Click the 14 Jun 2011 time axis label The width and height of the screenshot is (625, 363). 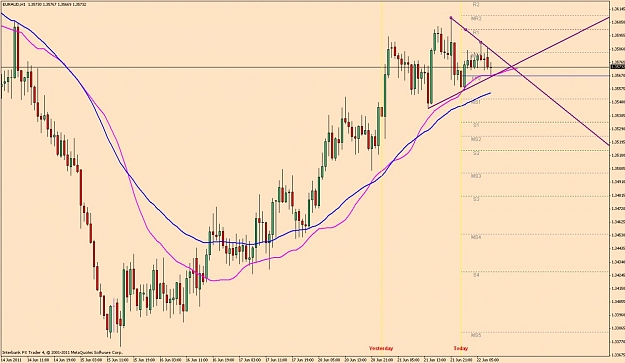pyautogui.click(x=11, y=360)
